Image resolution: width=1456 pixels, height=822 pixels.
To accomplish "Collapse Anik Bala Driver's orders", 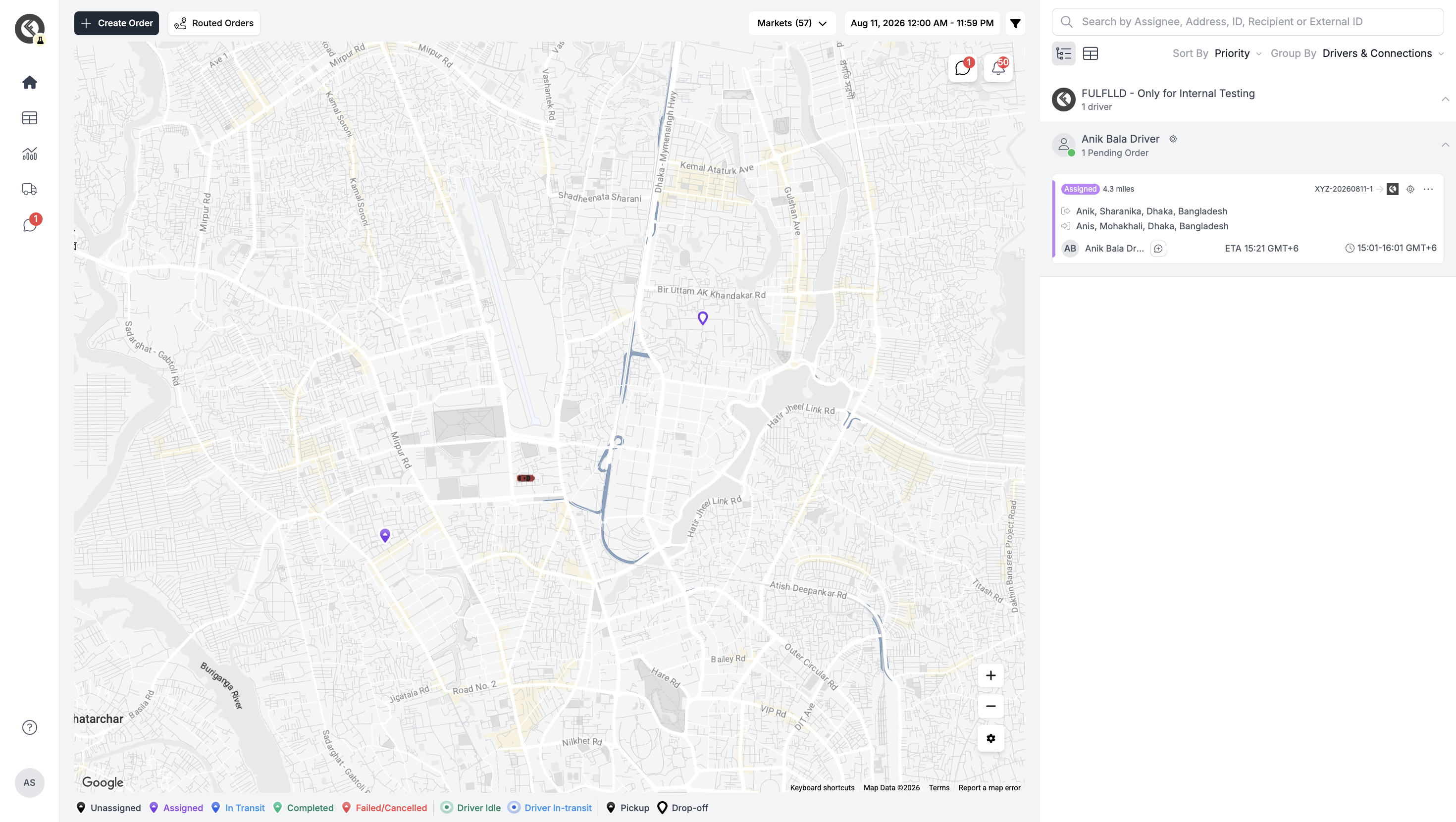I will coord(1445,145).
